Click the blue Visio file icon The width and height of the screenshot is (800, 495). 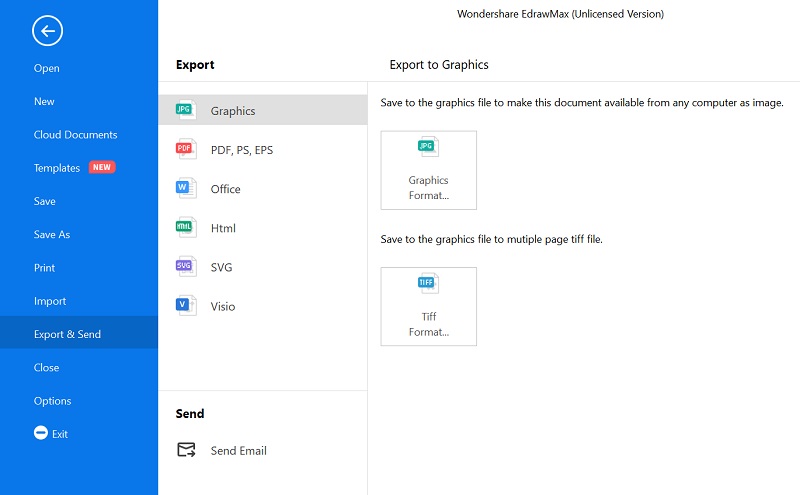[x=186, y=305]
